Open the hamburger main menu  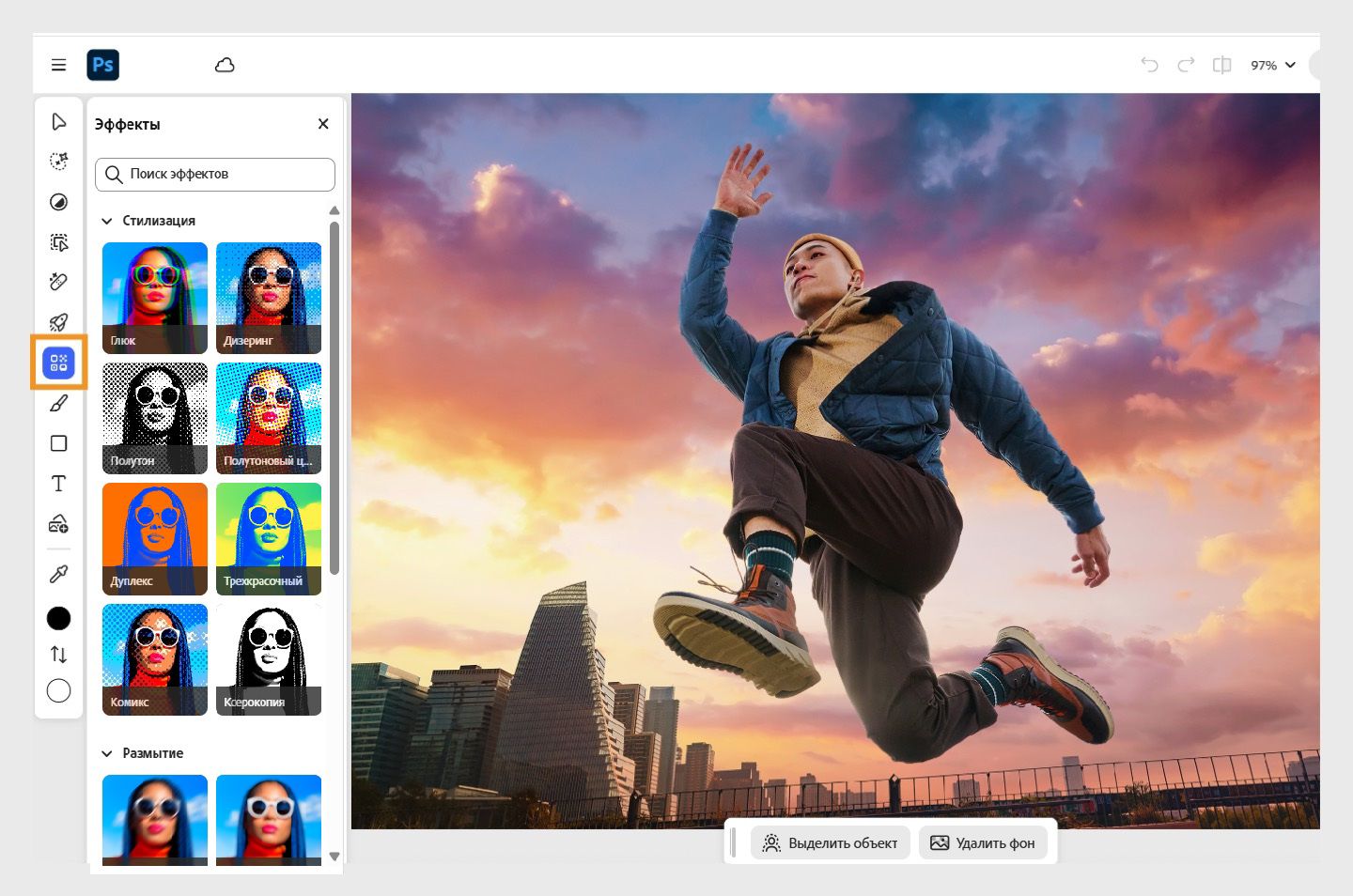[58, 65]
